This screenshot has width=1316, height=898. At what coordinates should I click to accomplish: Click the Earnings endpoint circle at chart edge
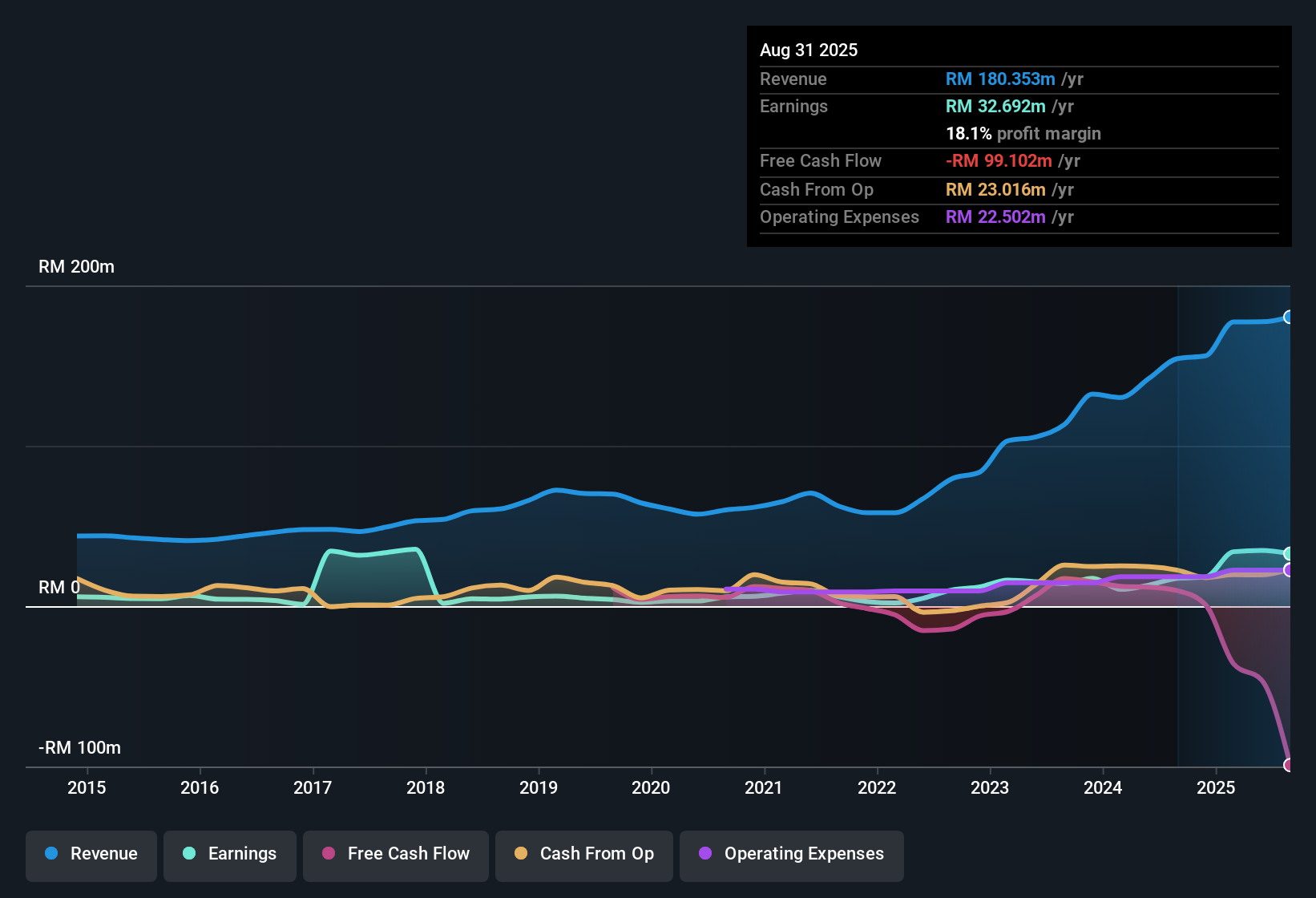coord(1288,553)
